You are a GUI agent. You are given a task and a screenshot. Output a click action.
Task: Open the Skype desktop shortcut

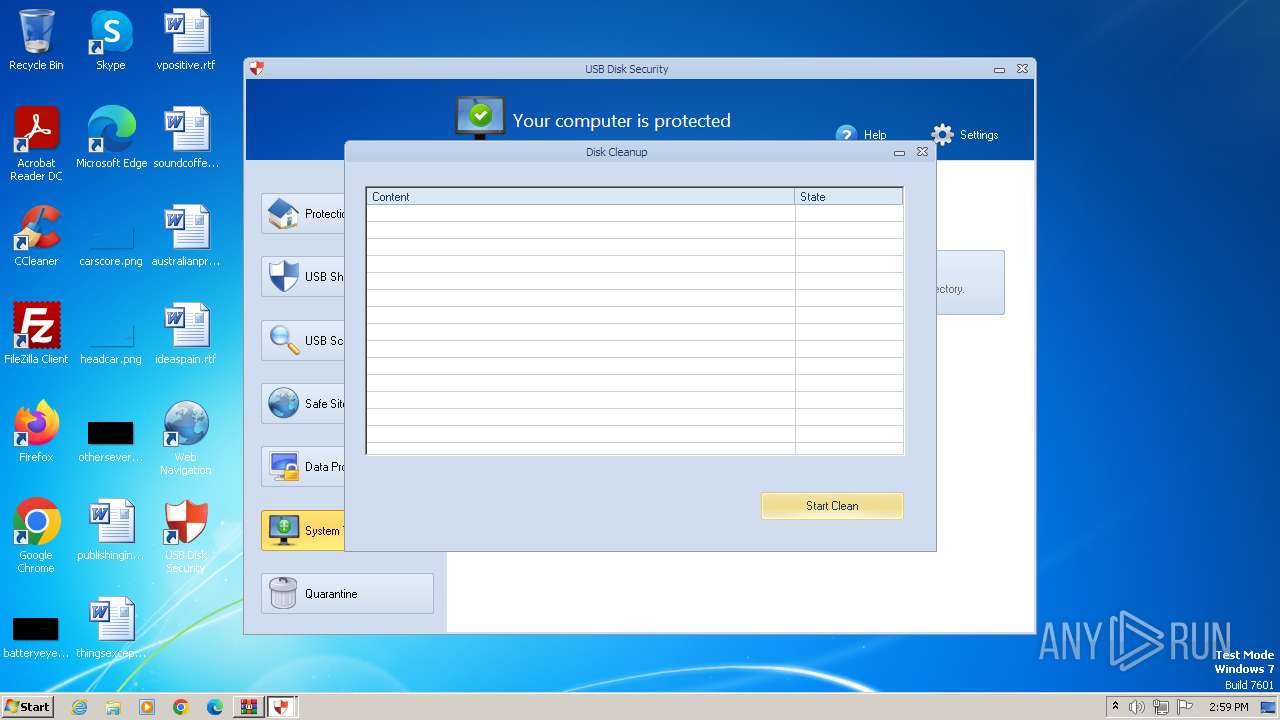click(110, 40)
